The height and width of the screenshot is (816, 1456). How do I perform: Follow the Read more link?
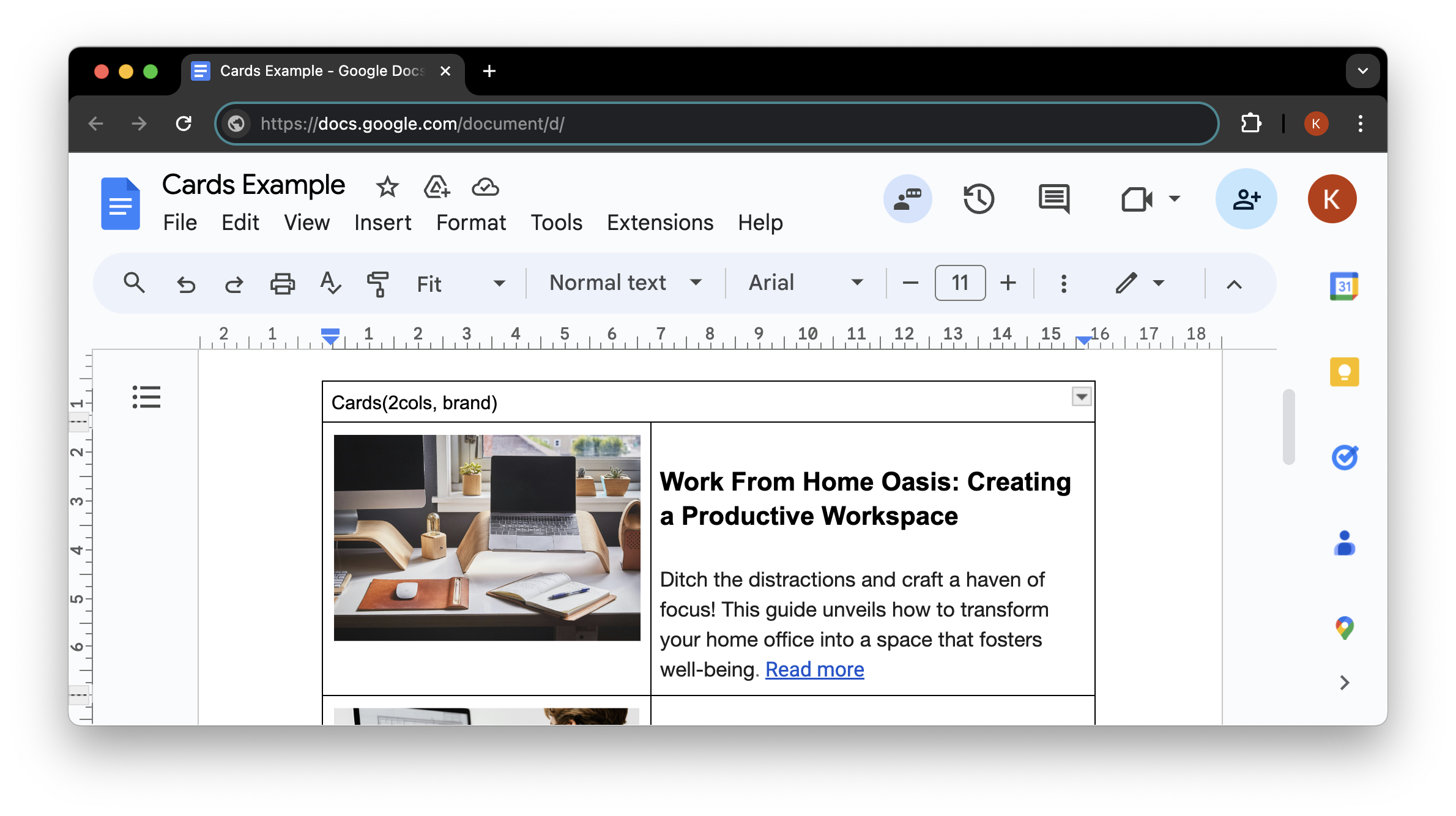(814, 670)
